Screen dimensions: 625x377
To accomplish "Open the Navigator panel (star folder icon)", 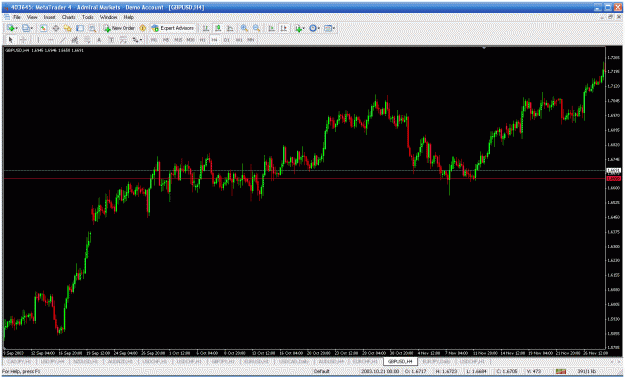I will (68, 28).
